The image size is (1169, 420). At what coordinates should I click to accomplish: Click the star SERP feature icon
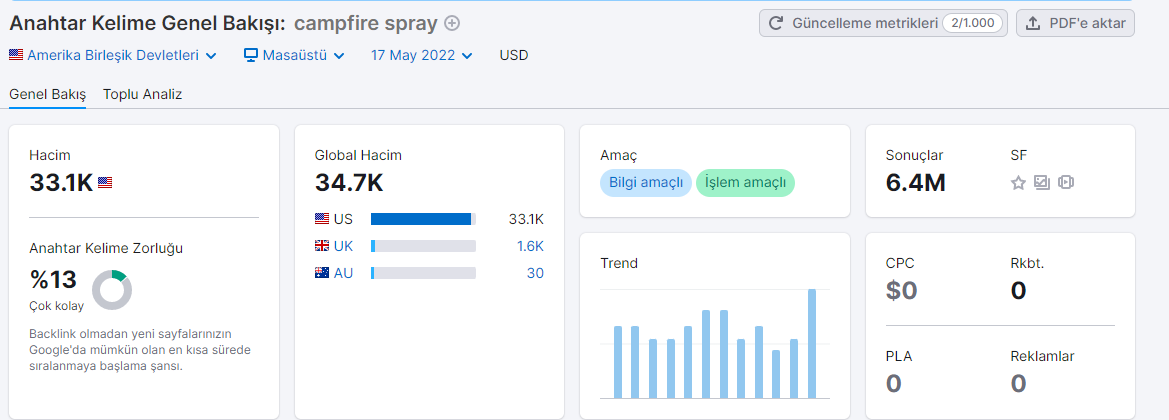click(x=1018, y=183)
